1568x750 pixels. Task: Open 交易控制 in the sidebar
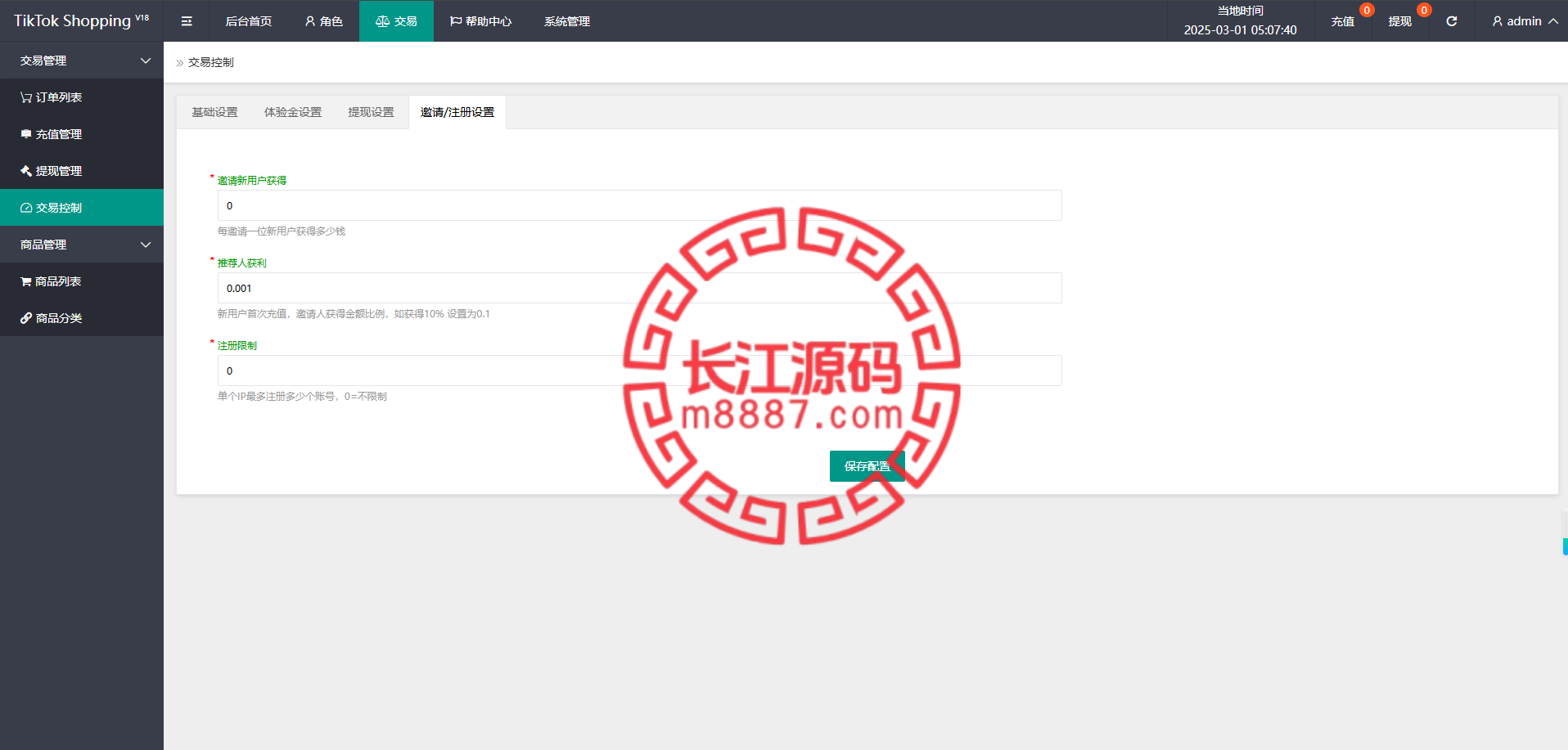click(82, 208)
